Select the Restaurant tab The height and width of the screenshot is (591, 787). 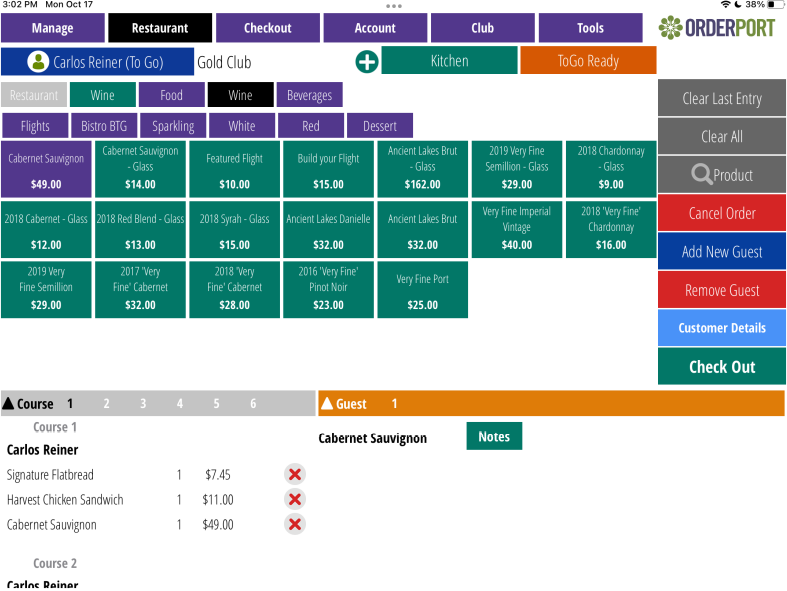[x=160, y=28]
